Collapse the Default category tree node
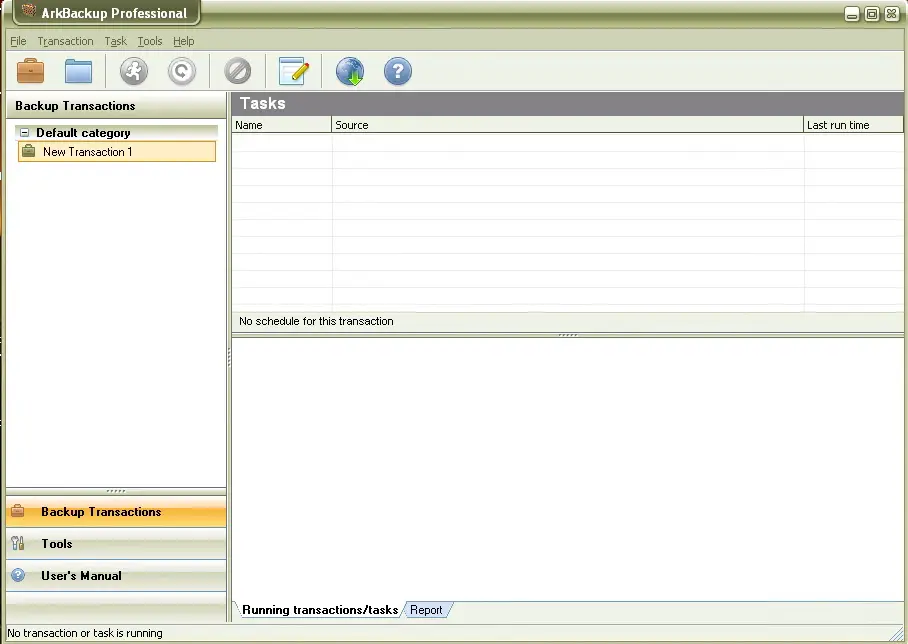Image resolution: width=908 pixels, height=644 pixels. (24, 133)
